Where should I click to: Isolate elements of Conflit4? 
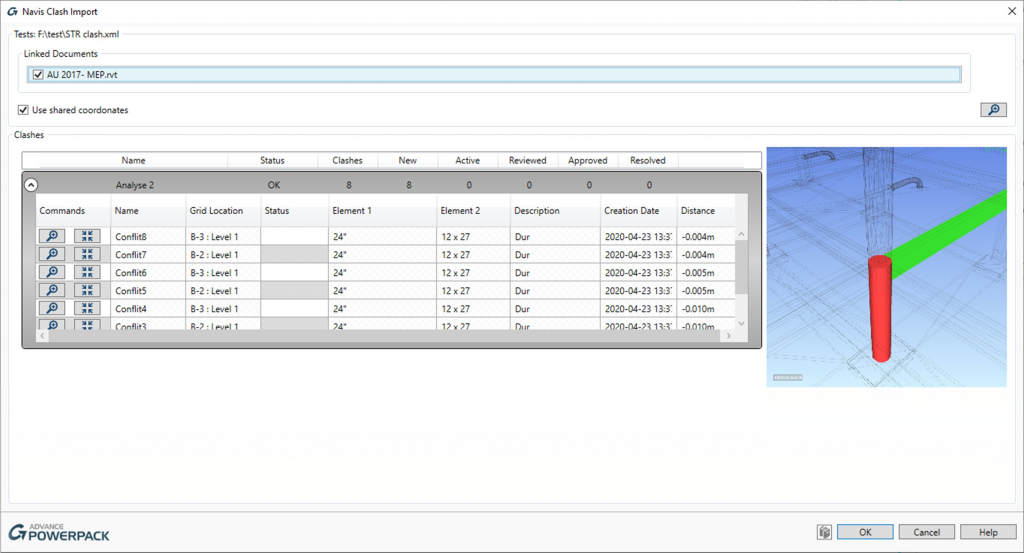pos(87,308)
